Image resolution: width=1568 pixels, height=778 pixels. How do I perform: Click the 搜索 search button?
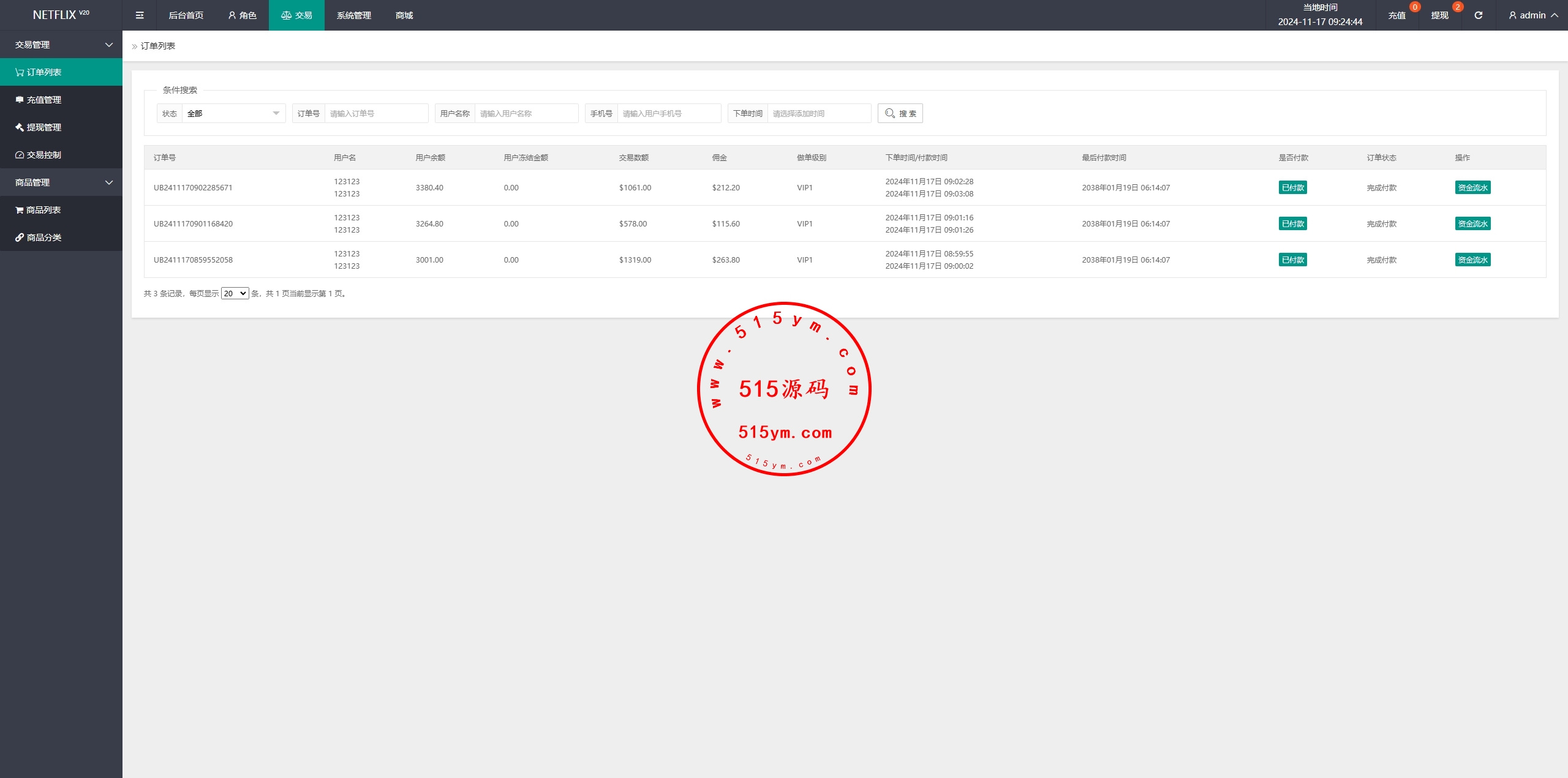tap(900, 113)
